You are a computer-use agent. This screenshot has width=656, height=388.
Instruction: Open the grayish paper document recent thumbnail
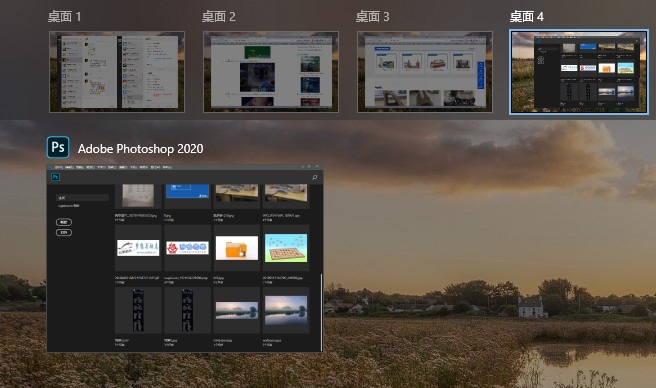138,195
